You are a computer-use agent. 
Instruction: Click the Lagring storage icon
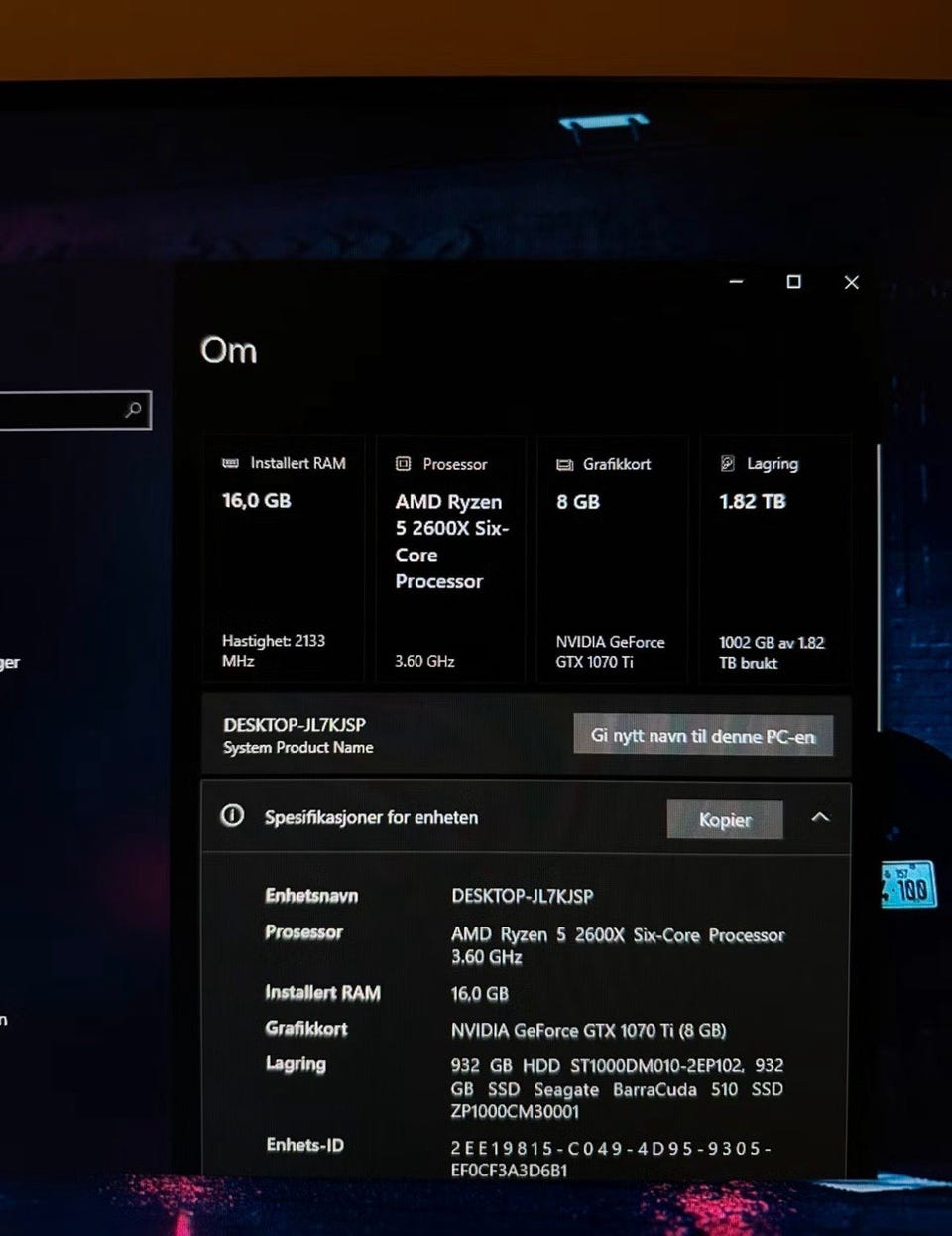727,463
